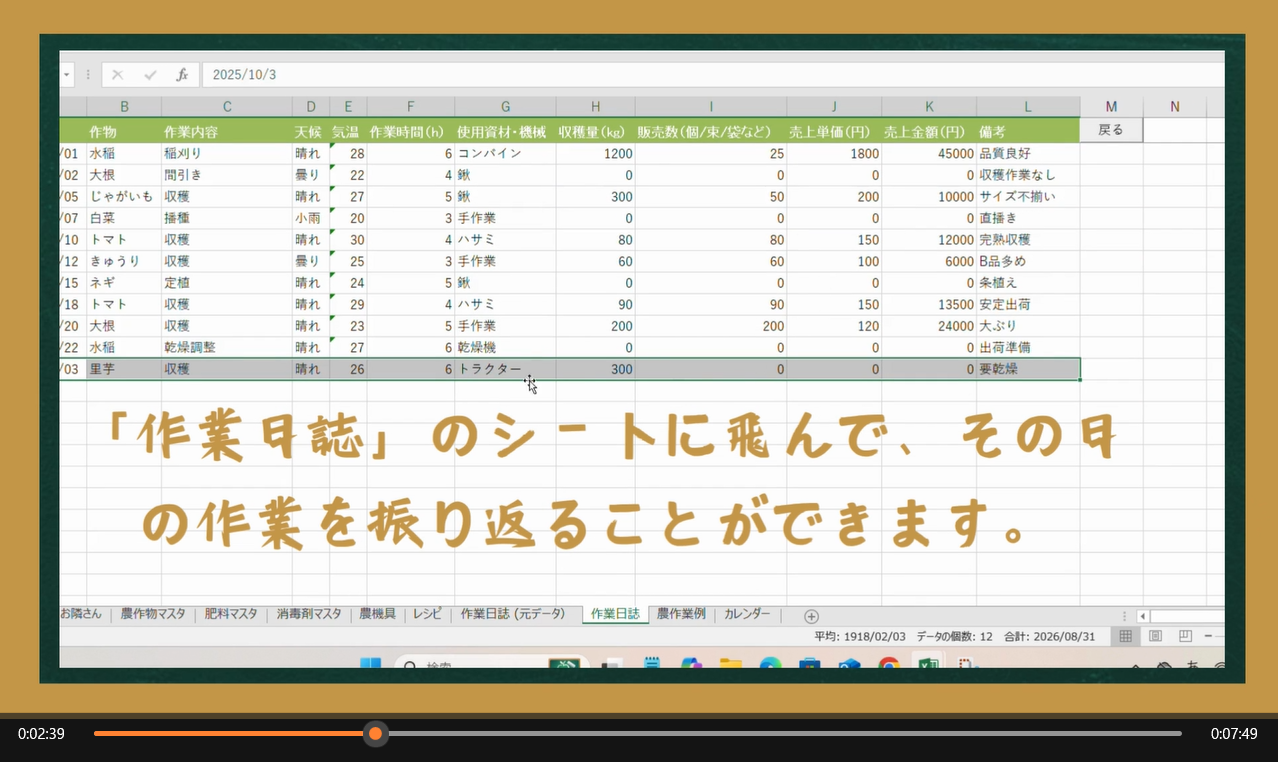Click the Windows Start button
Image resolution: width=1278 pixels, height=762 pixels.
click(371, 663)
